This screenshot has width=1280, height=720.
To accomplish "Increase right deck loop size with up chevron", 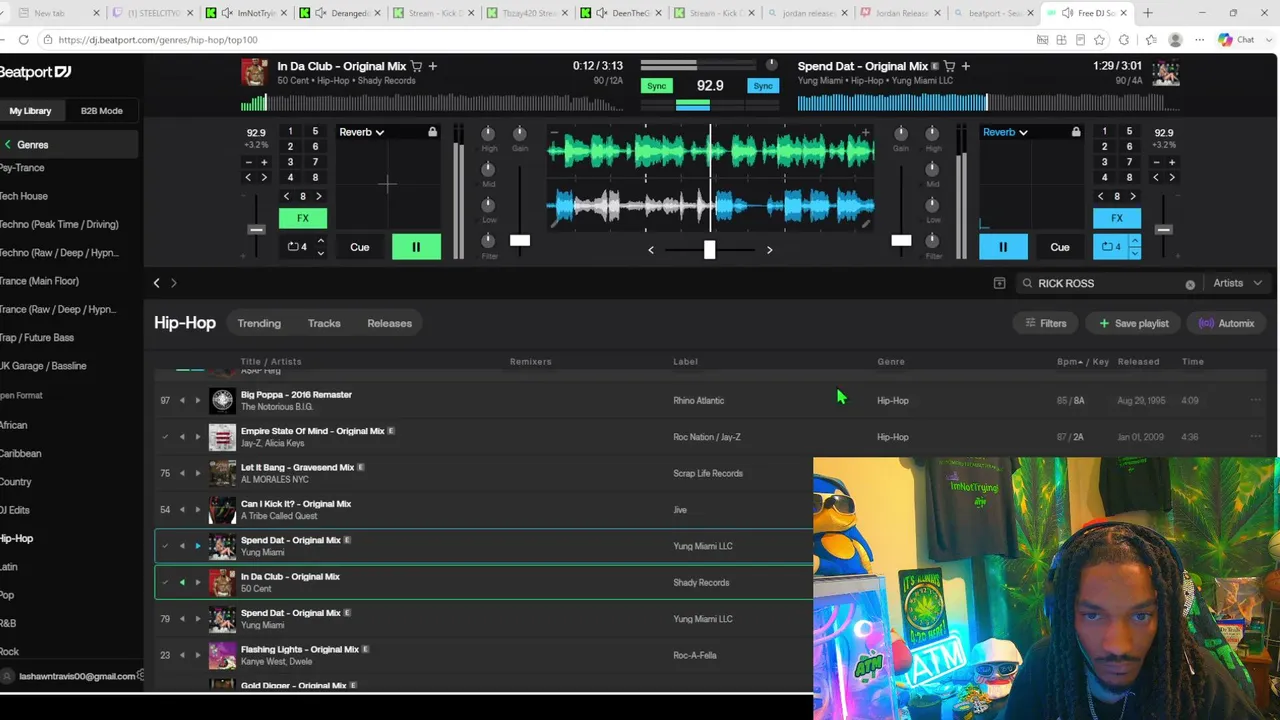I will [x=1134, y=241].
